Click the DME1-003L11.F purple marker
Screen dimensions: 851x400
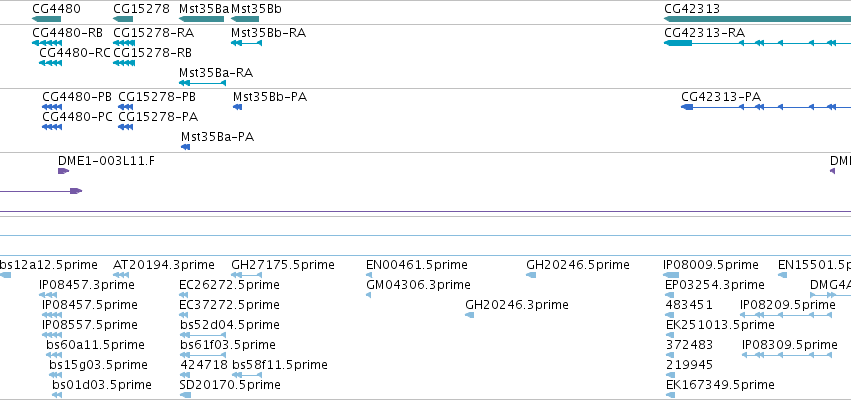[63, 171]
